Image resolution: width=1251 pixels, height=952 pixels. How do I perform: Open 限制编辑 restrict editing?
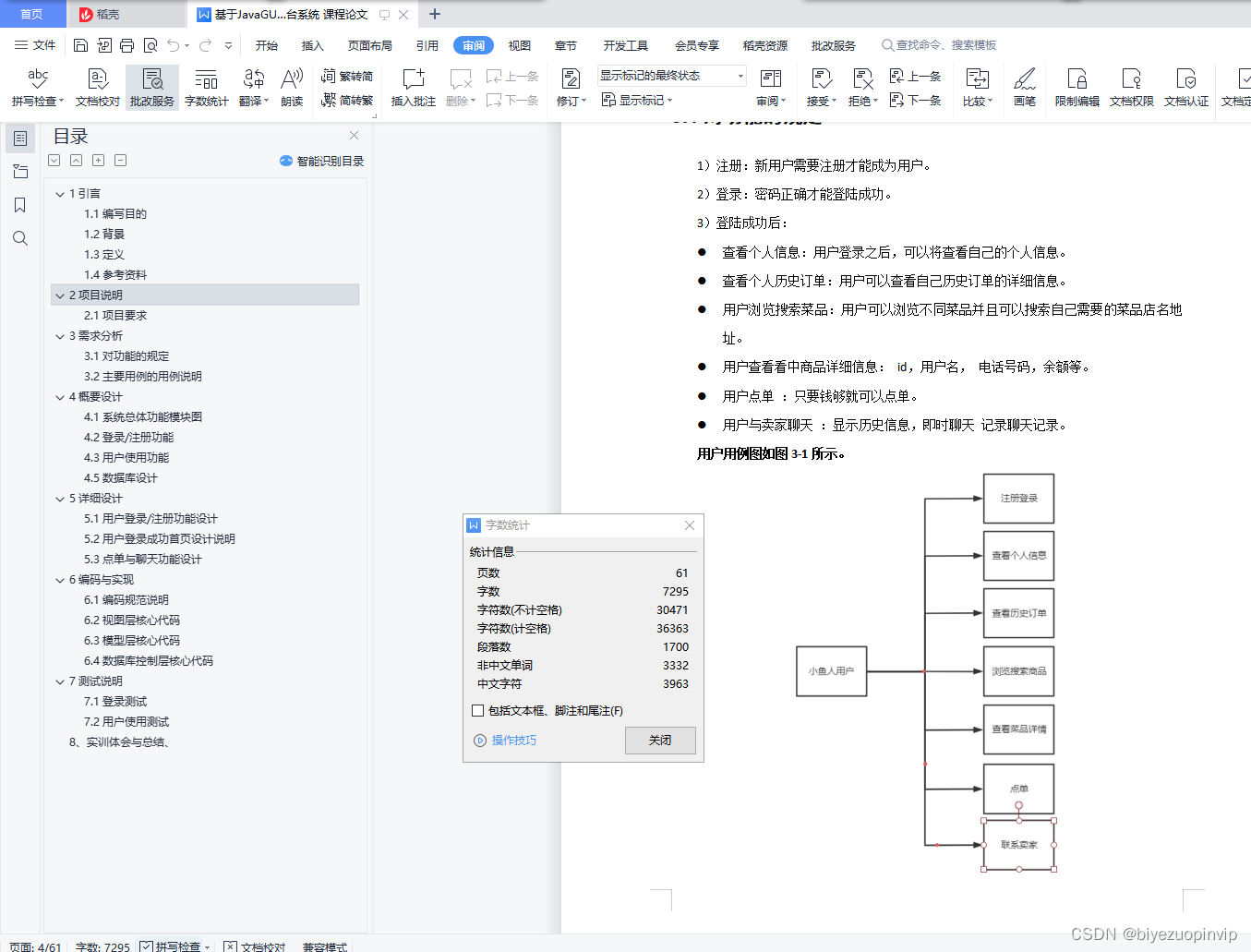click(1077, 88)
